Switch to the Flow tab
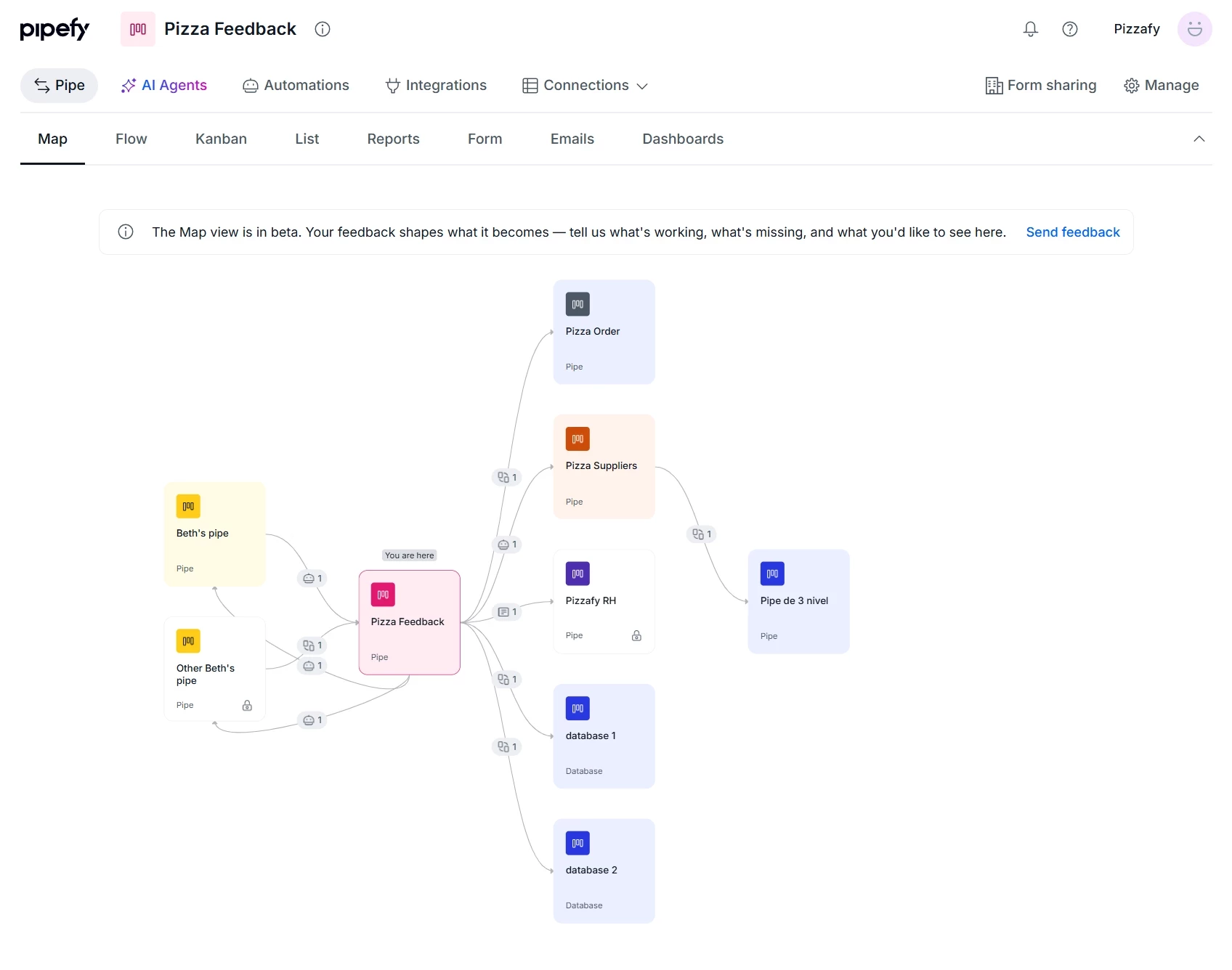Viewport: 1232px width, 970px height. [131, 139]
